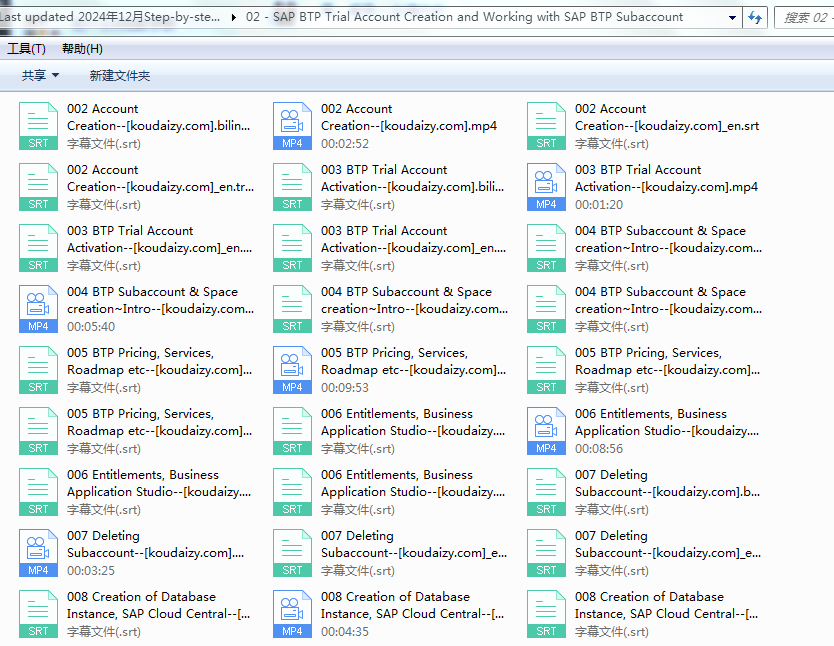This screenshot has height=646, width=834.
Task: Expand the breadcrumb arrow before the 02 - SAP BTP folder
Action: (x=233, y=17)
